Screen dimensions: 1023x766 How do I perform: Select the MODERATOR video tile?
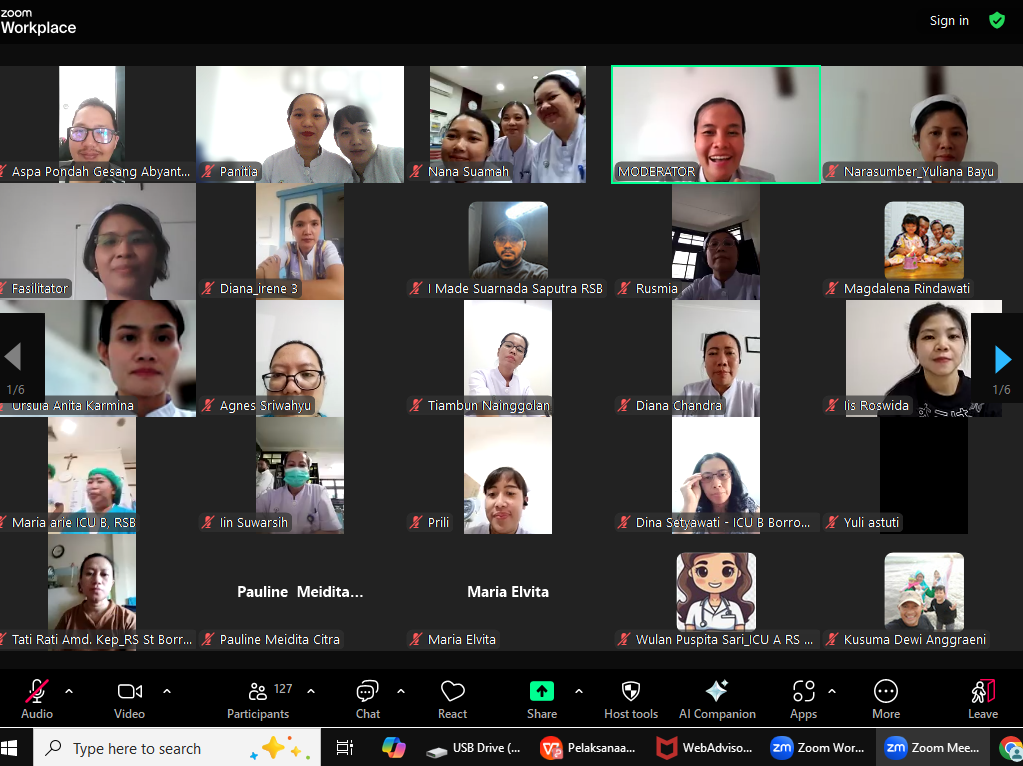pos(716,124)
